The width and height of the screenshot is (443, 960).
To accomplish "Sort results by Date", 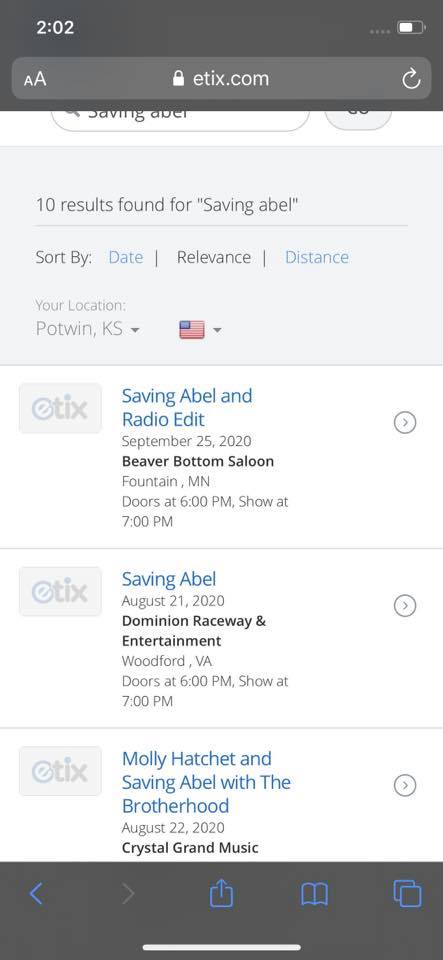I will [x=125, y=257].
